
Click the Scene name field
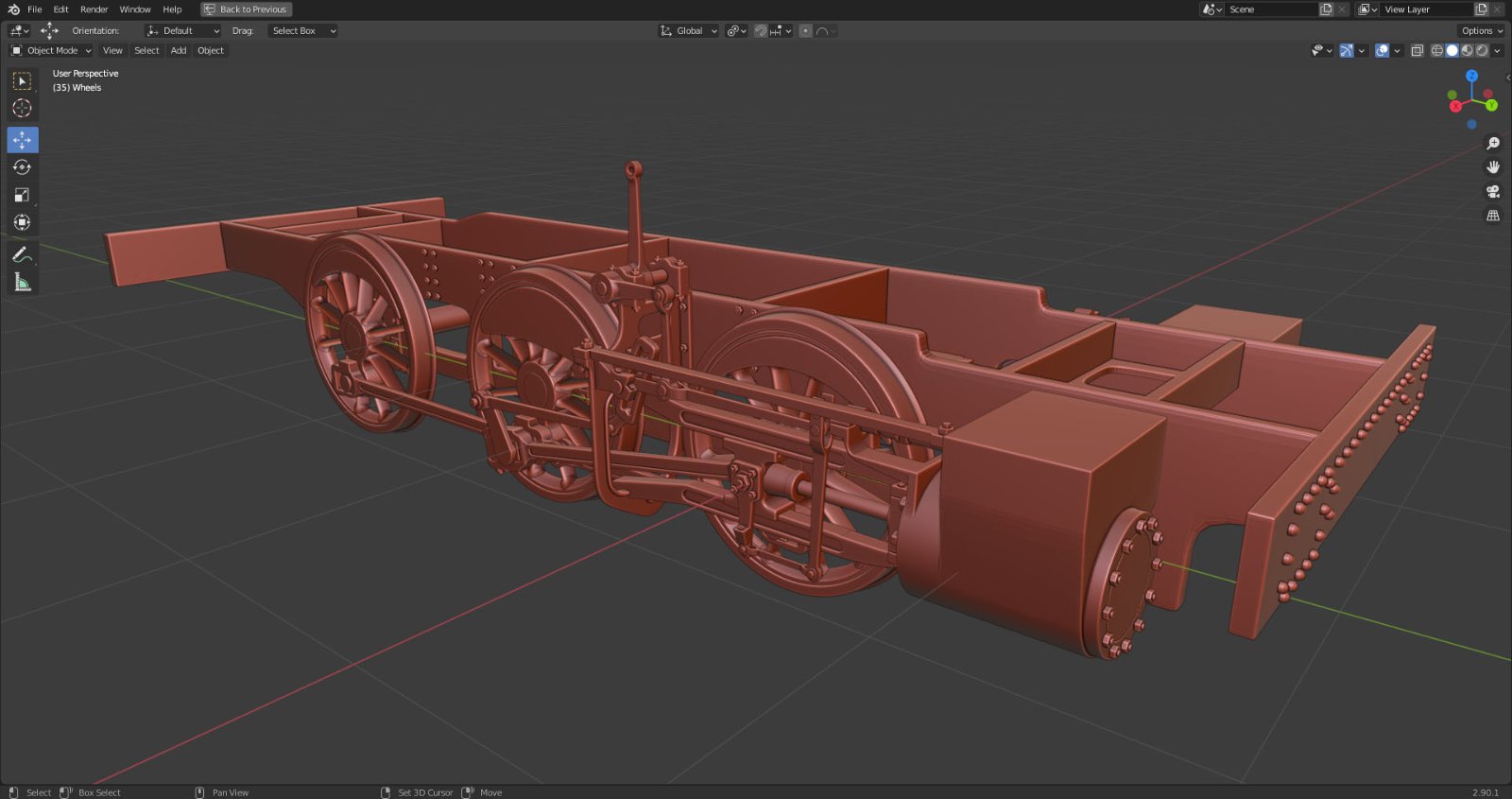(1270, 9)
